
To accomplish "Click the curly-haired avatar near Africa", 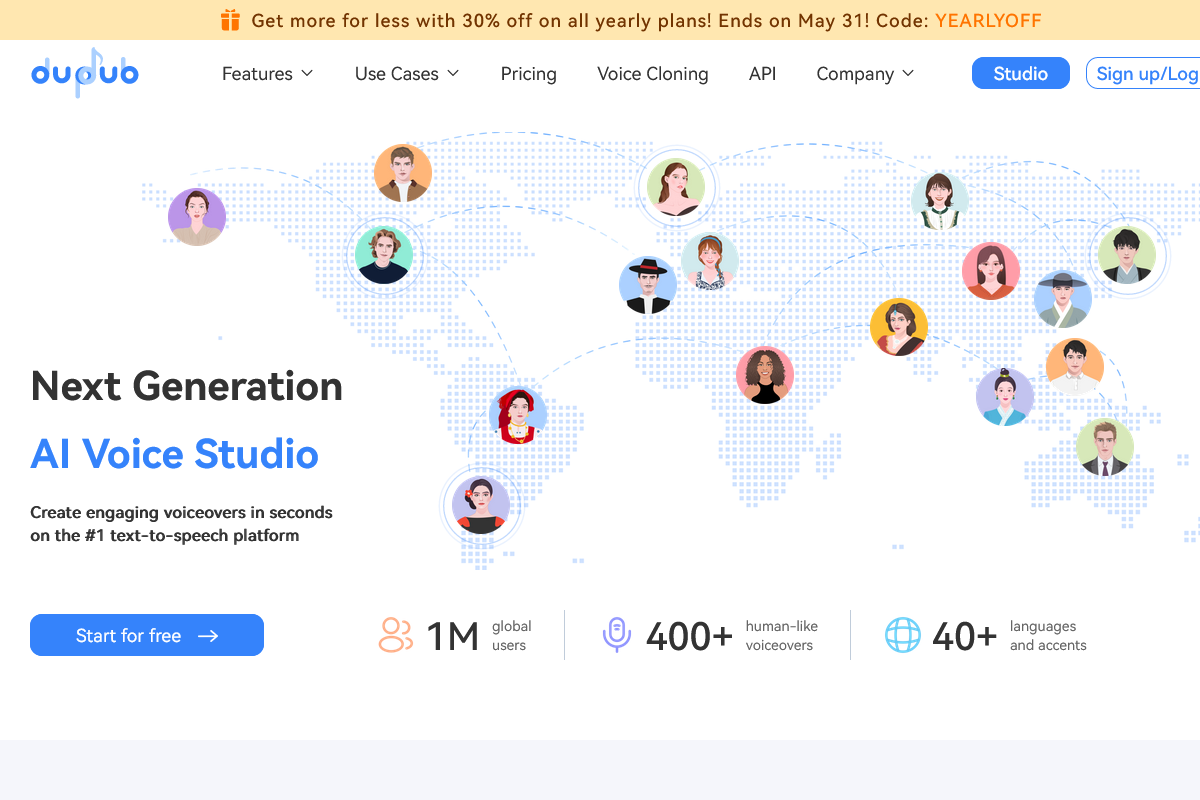I will click(765, 375).
